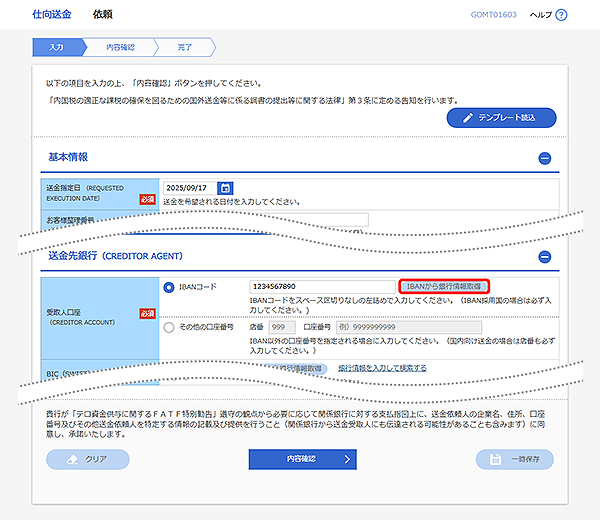Viewport: 600px width, 520px height.
Task: Collapse the 基本情報 section
Action: tap(545, 158)
